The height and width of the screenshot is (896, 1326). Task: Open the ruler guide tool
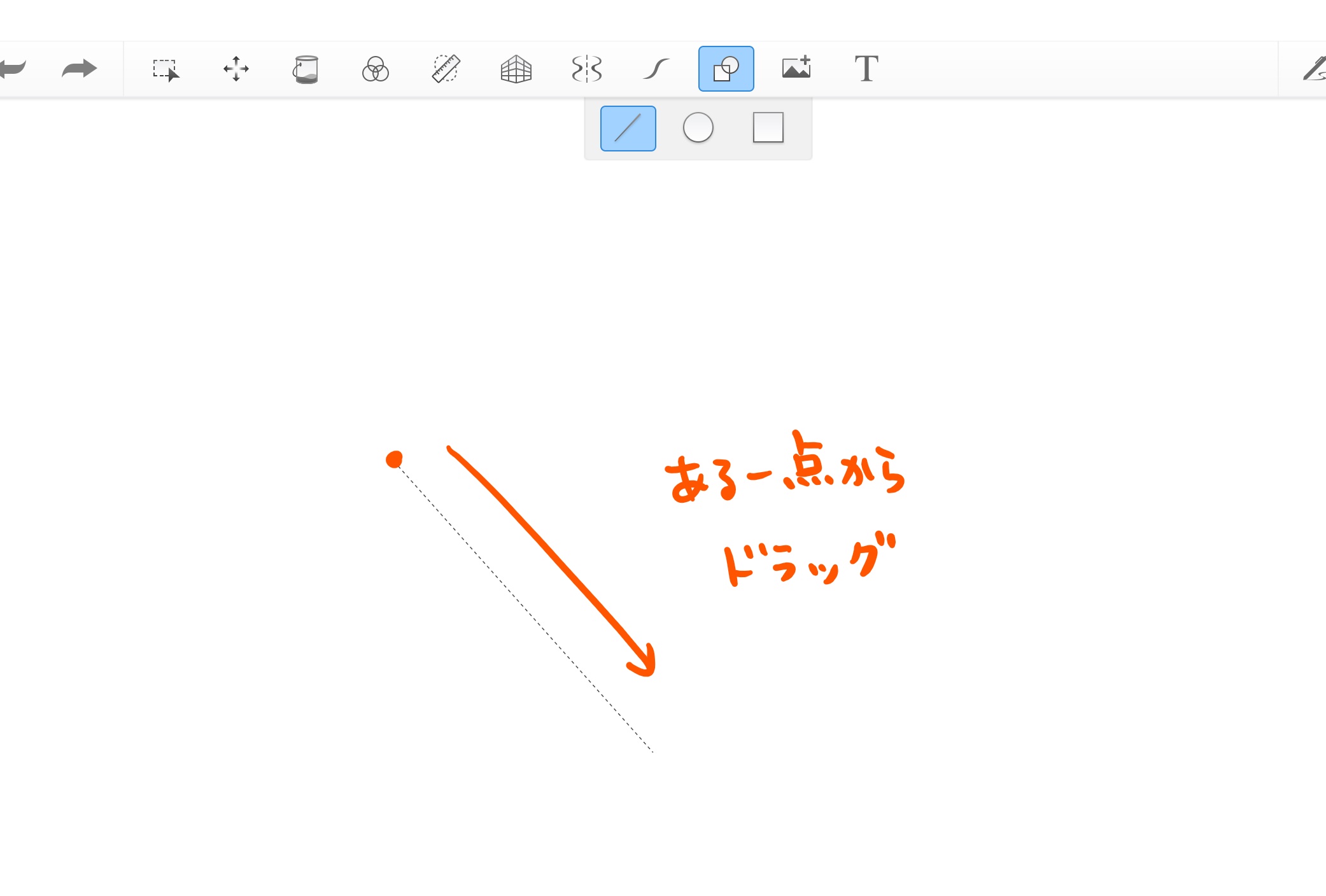click(x=446, y=69)
